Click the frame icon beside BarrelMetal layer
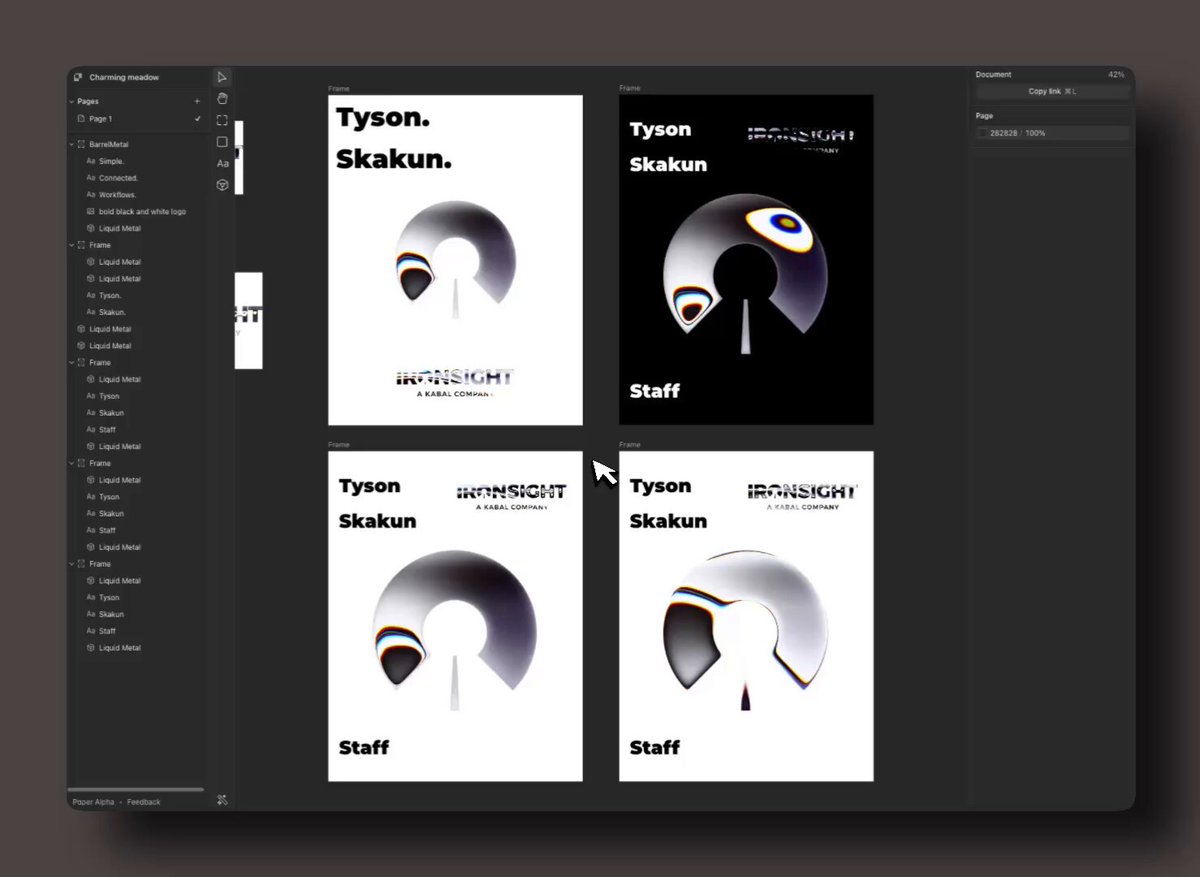Screen dimensions: 1200x877 coord(82,144)
